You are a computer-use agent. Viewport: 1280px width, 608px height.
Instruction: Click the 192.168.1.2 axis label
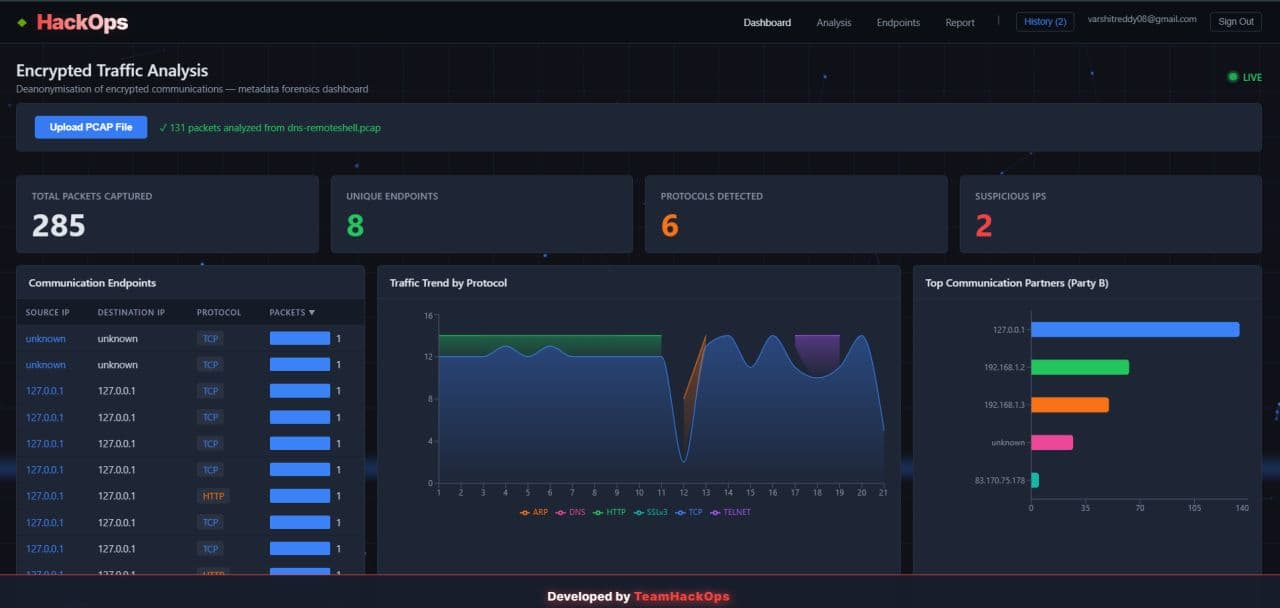tap(1005, 368)
